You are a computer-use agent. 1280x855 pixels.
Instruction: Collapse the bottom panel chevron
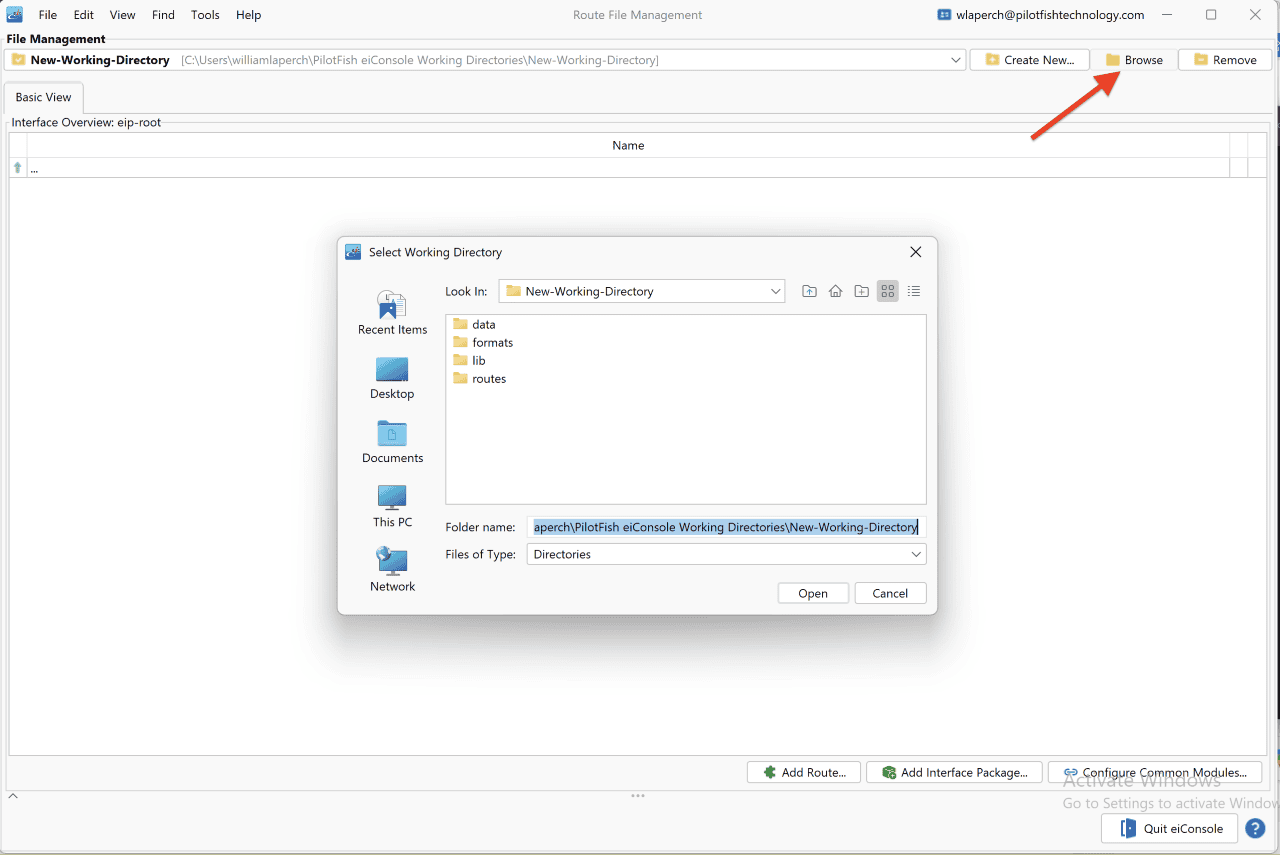13,796
